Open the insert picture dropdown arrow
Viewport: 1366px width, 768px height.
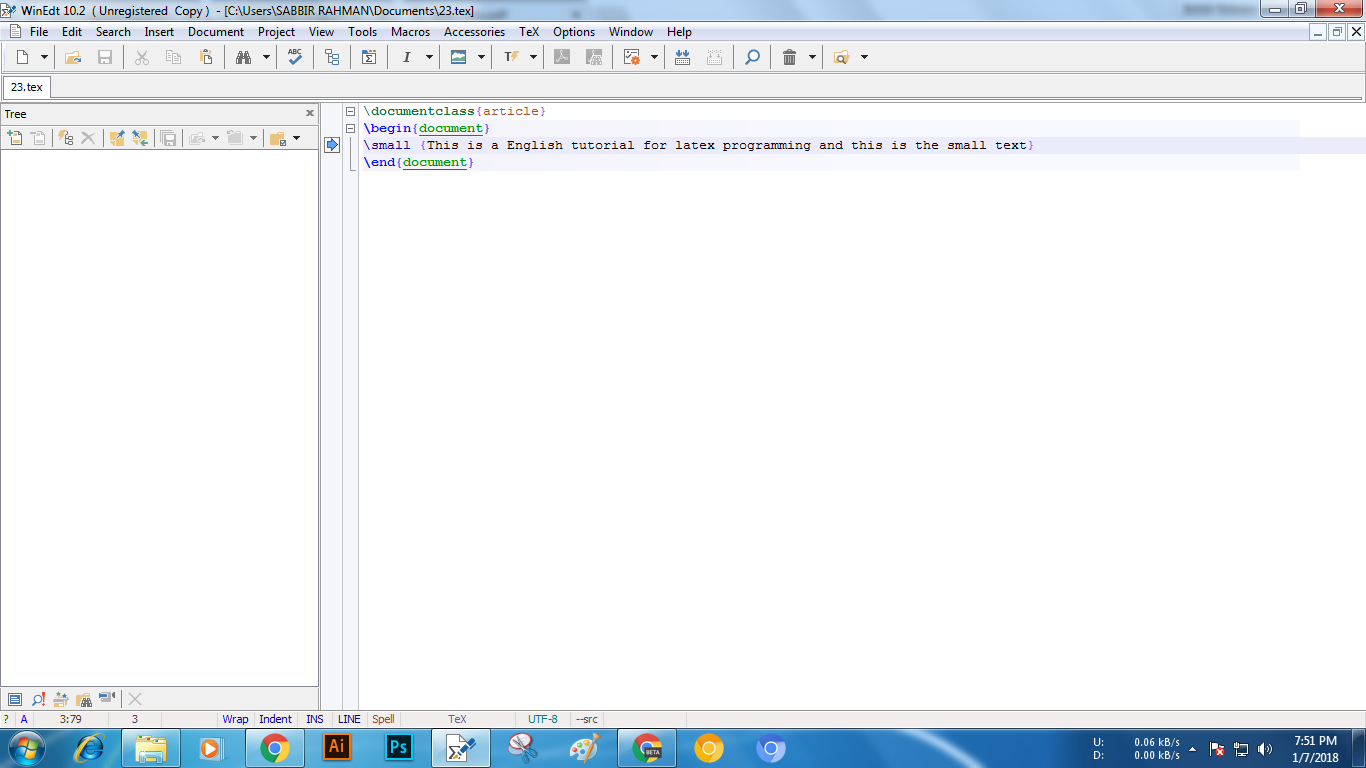click(481, 58)
